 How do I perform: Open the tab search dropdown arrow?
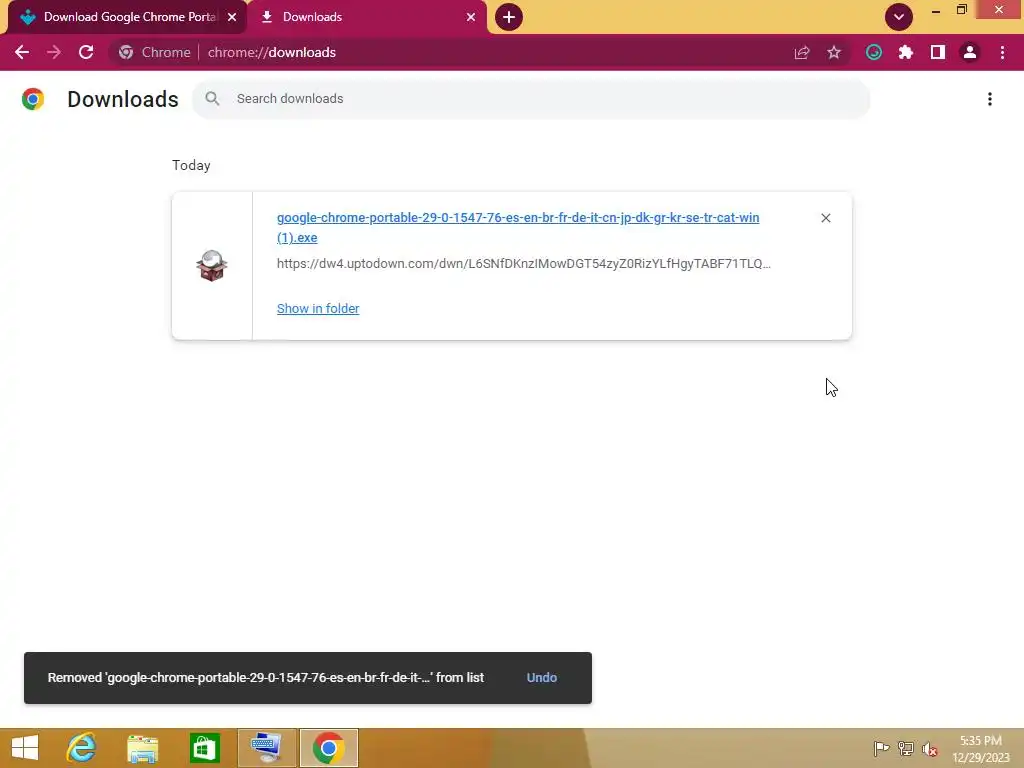899,17
